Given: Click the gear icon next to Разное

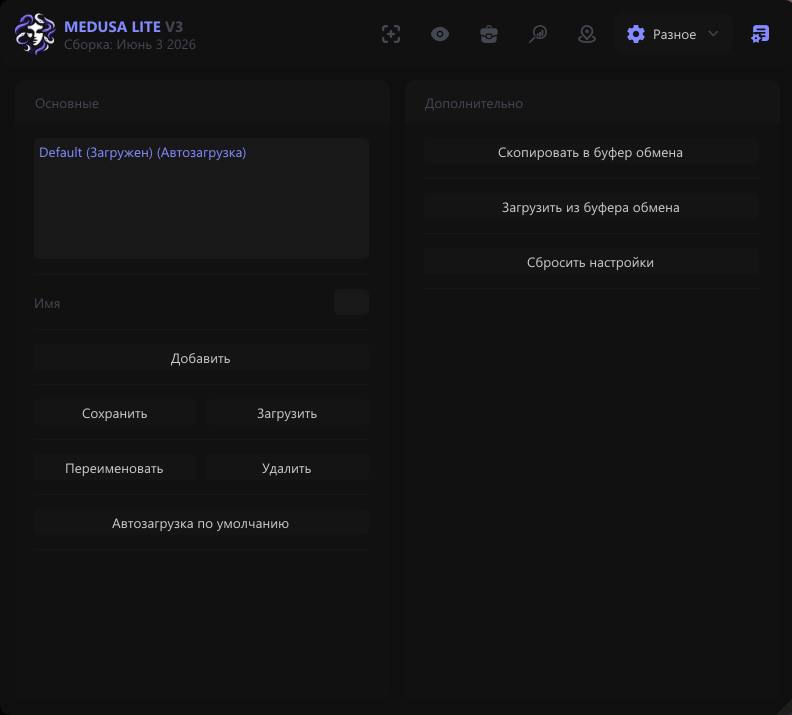Looking at the screenshot, I should (x=635, y=34).
